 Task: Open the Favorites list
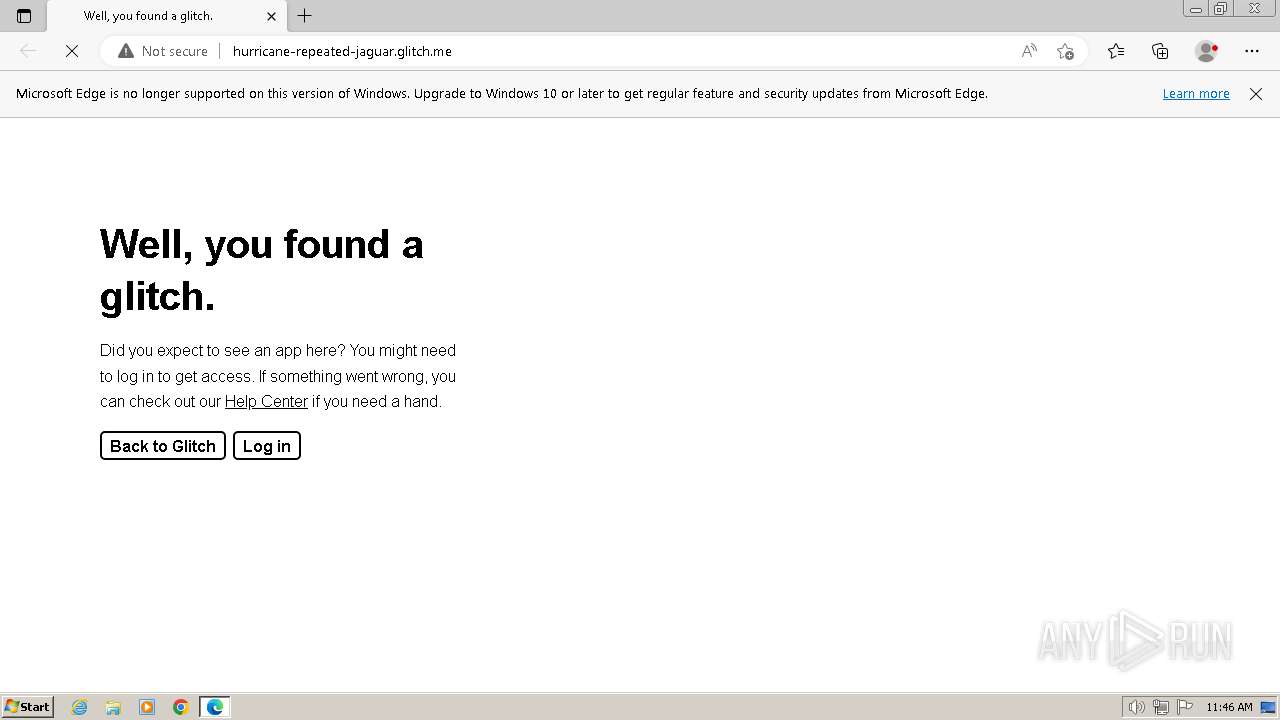[x=1116, y=51]
